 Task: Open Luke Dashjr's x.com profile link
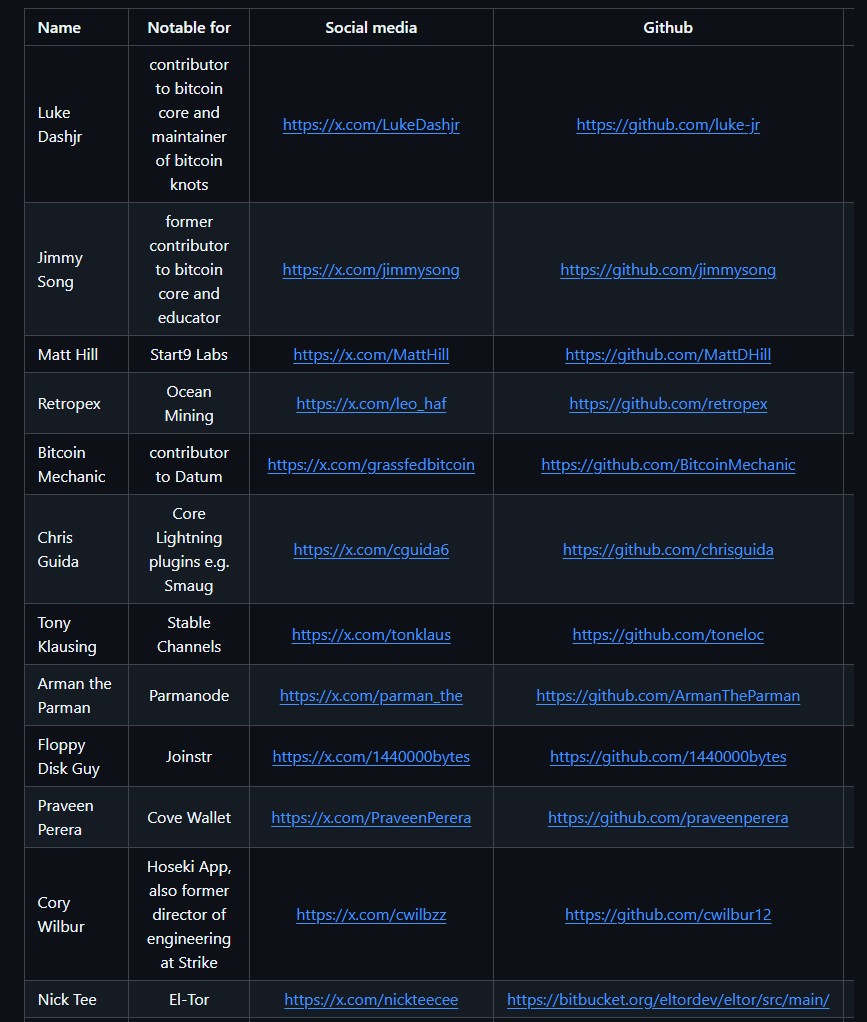click(x=371, y=125)
